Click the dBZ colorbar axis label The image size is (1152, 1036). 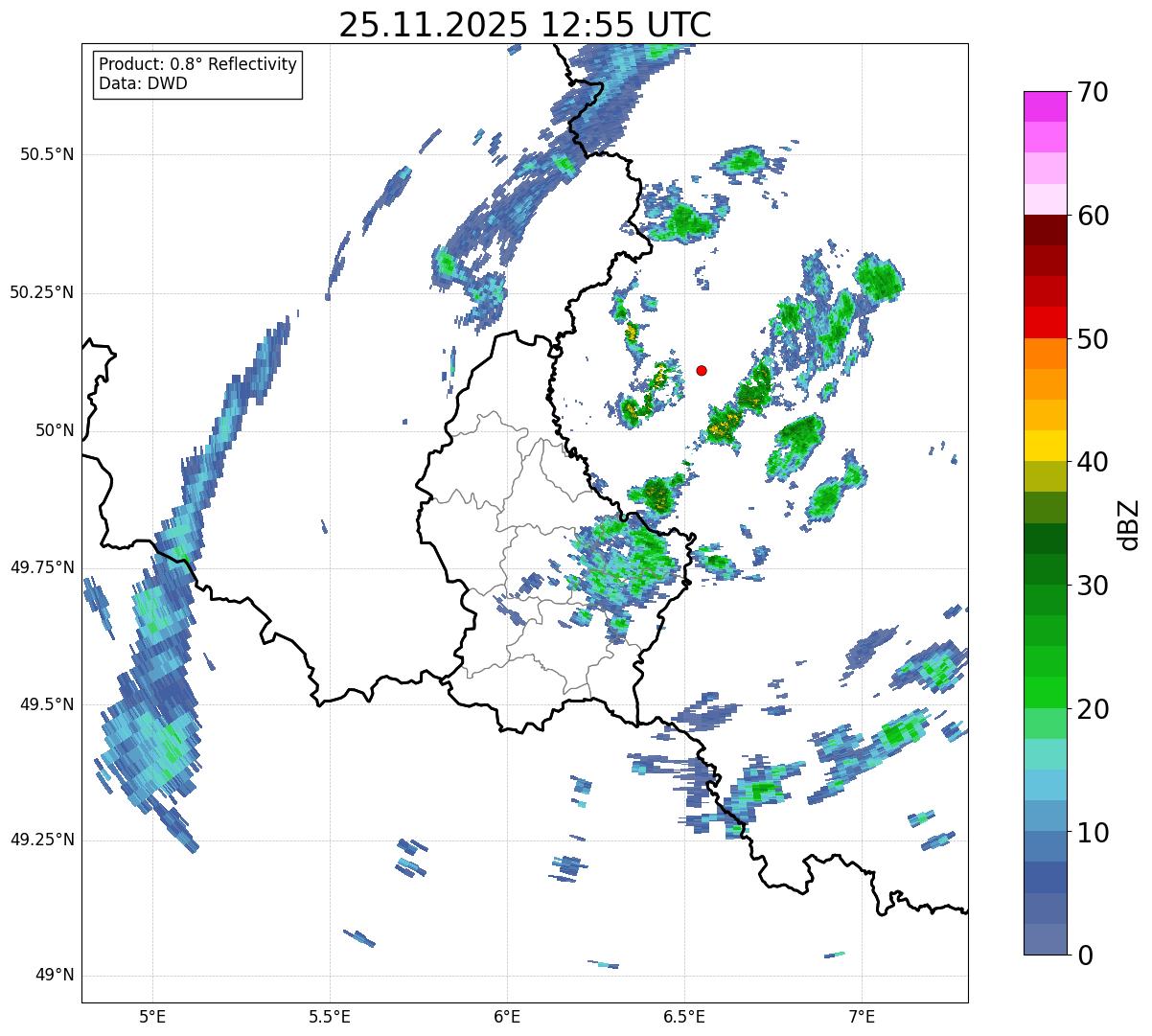tap(1129, 523)
